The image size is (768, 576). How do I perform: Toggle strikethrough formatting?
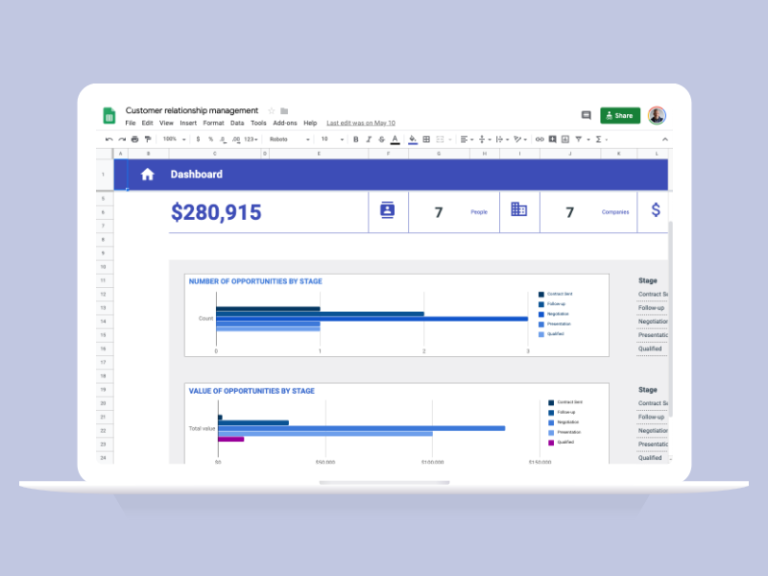382,140
